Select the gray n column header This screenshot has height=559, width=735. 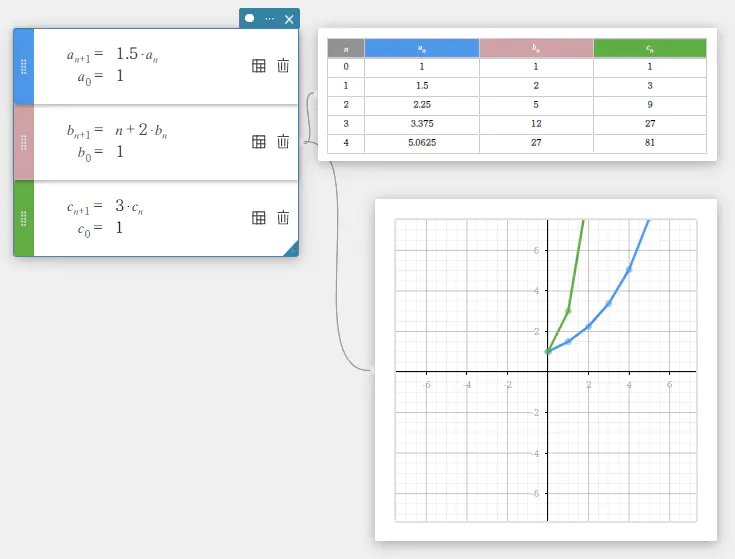pos(346,48)
